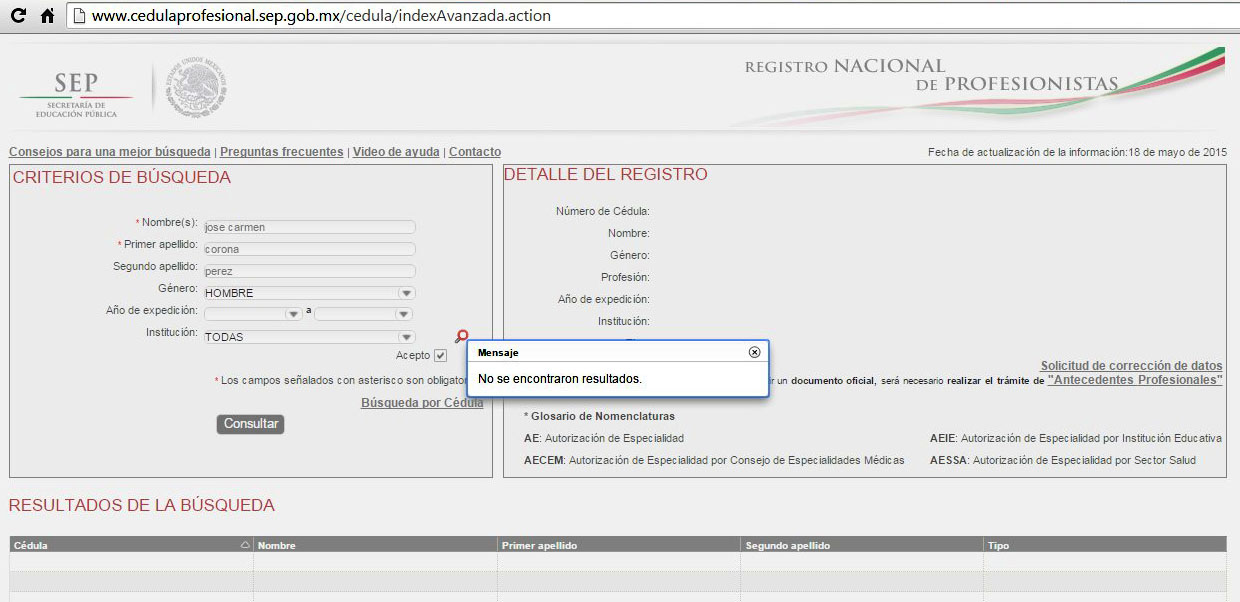Reload the page with browser refresh icon

click(18, 16)
